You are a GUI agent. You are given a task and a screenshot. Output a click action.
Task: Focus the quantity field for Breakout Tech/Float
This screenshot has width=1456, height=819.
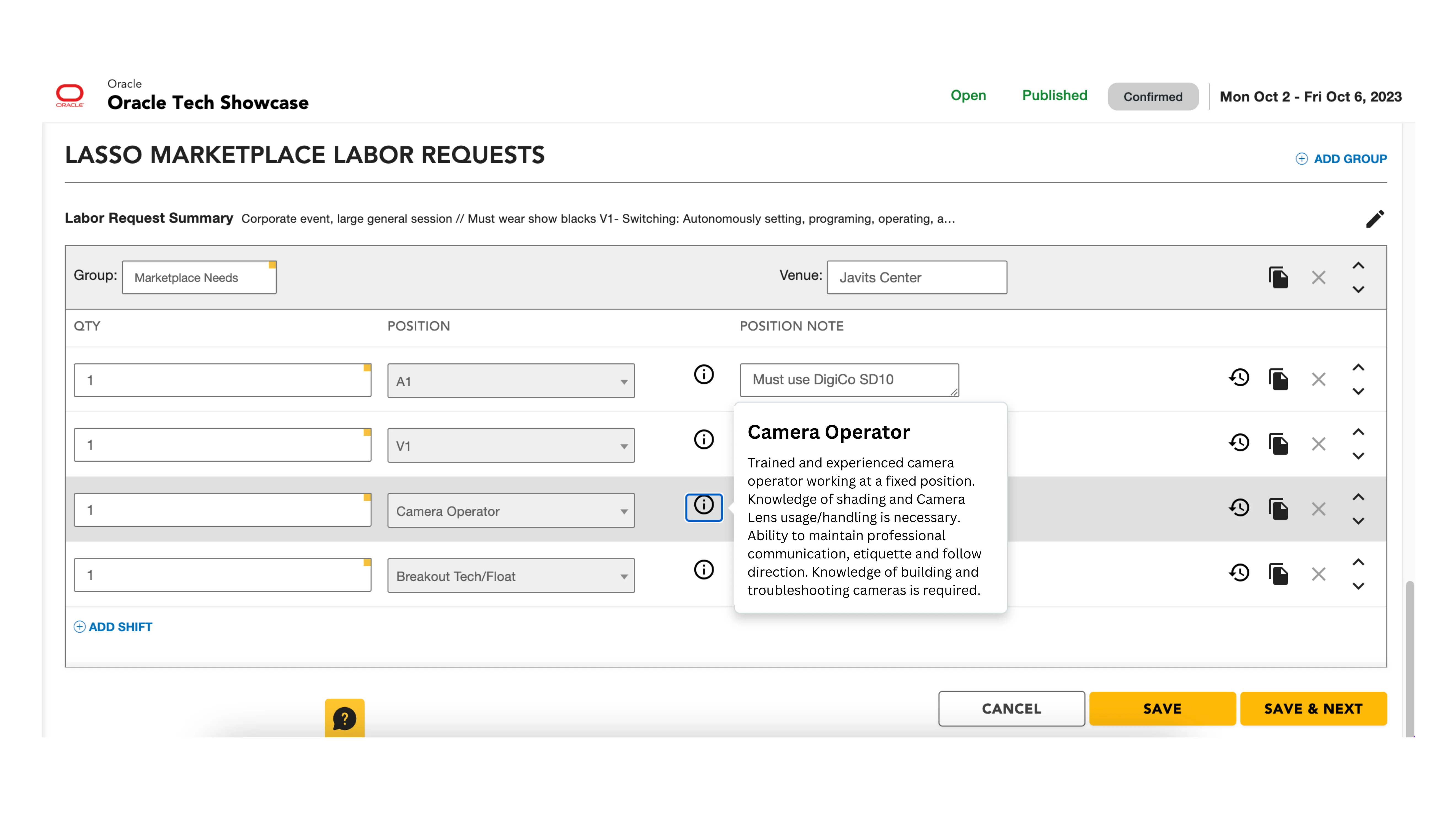coord(222,575)
